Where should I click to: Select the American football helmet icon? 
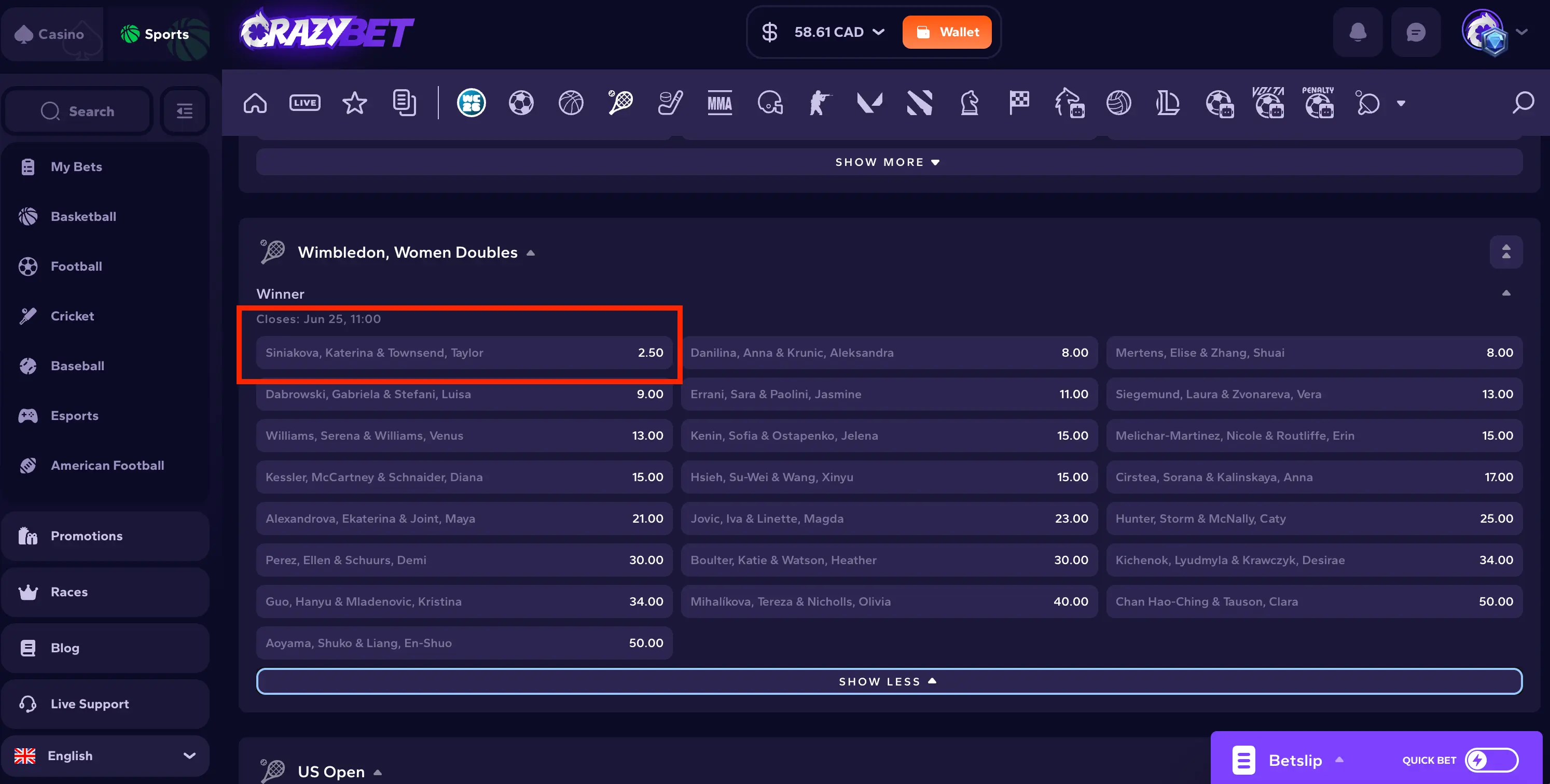click(x=770, y=103)
